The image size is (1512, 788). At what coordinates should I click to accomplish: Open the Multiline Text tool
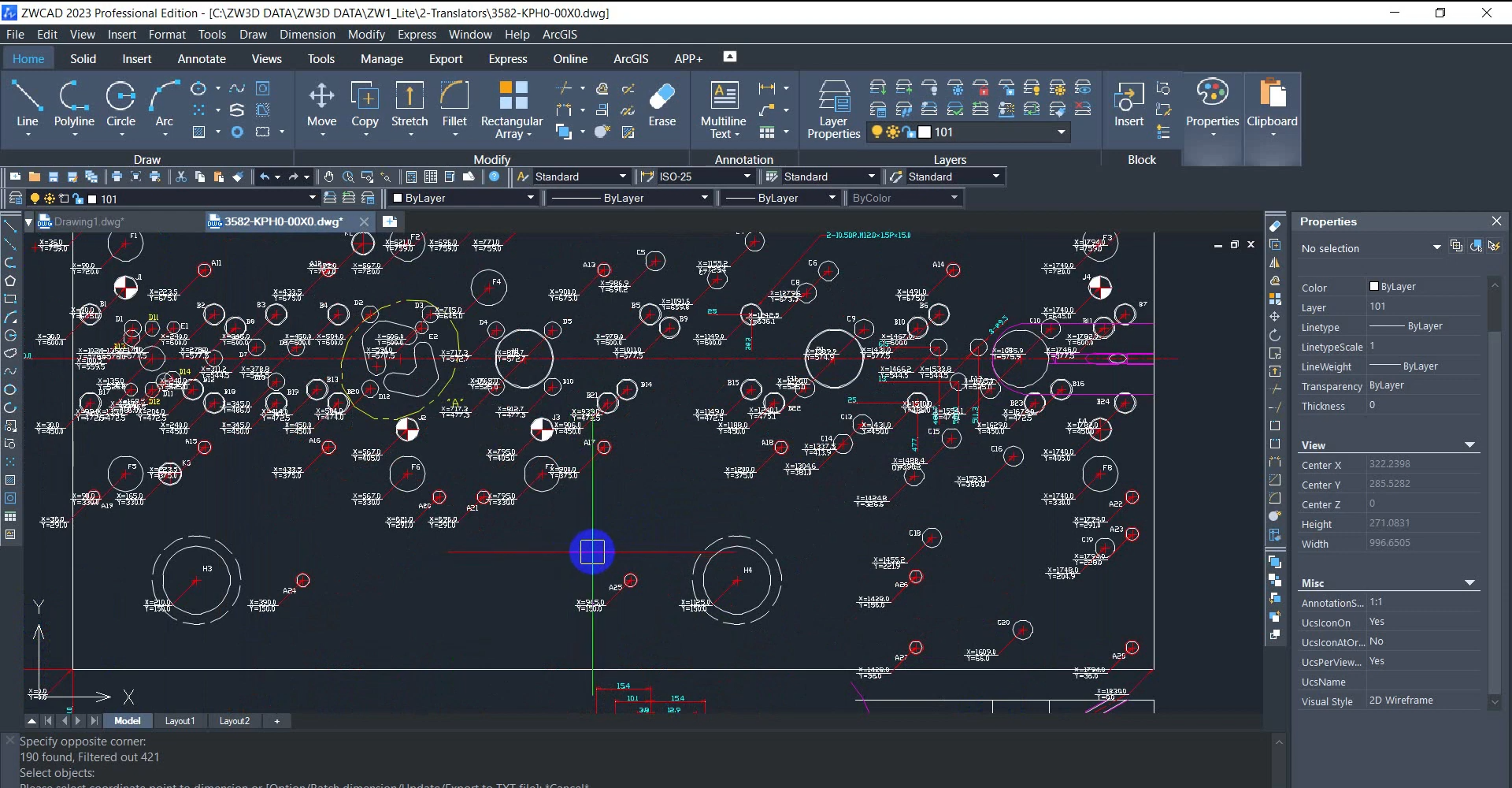[723, 109]
